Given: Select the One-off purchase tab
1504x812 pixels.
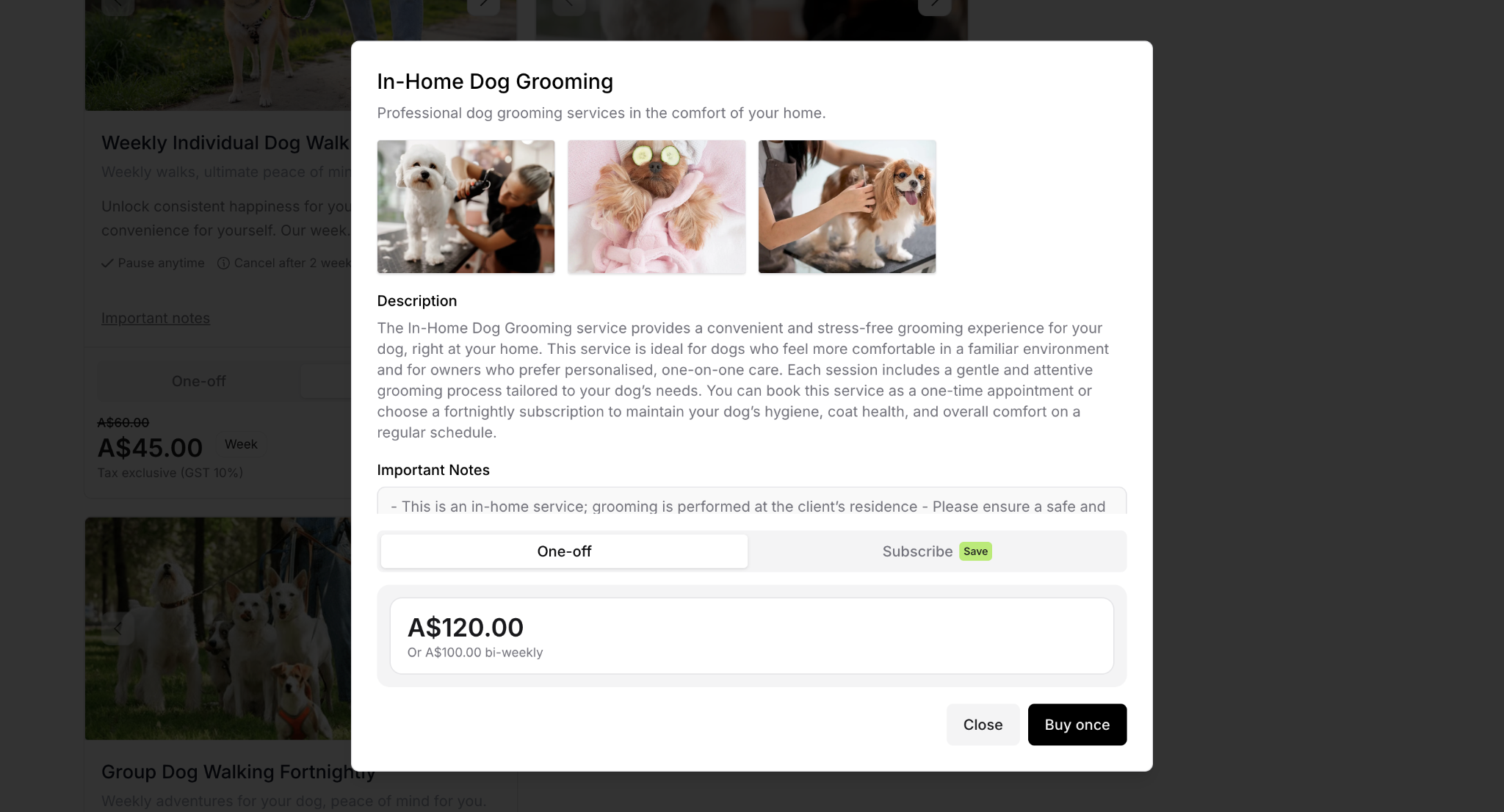Looking at the screenshot, I should 564,551.
